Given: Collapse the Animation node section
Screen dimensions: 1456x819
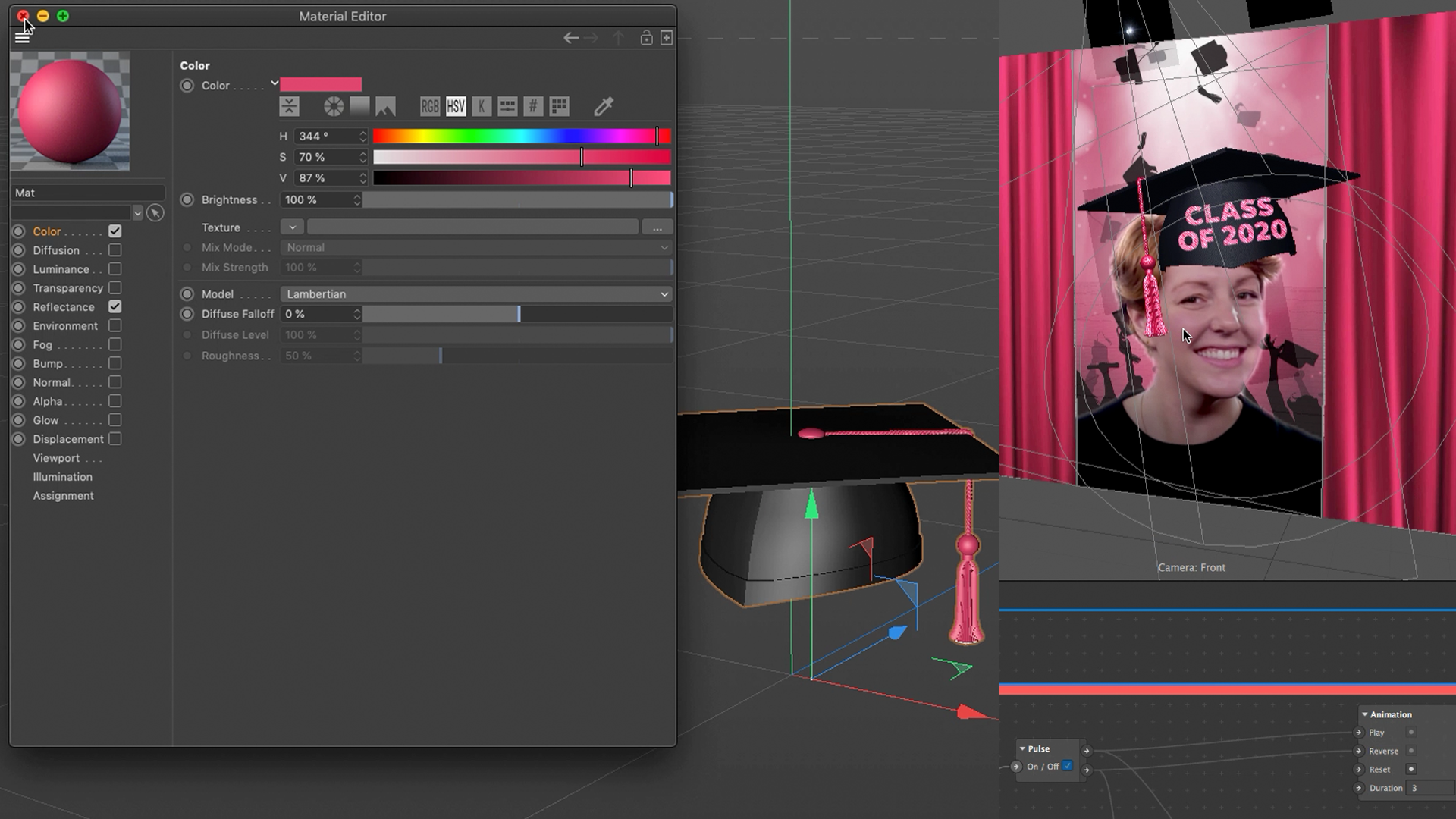Looking at the screenshot, I should pos(1365,714).
